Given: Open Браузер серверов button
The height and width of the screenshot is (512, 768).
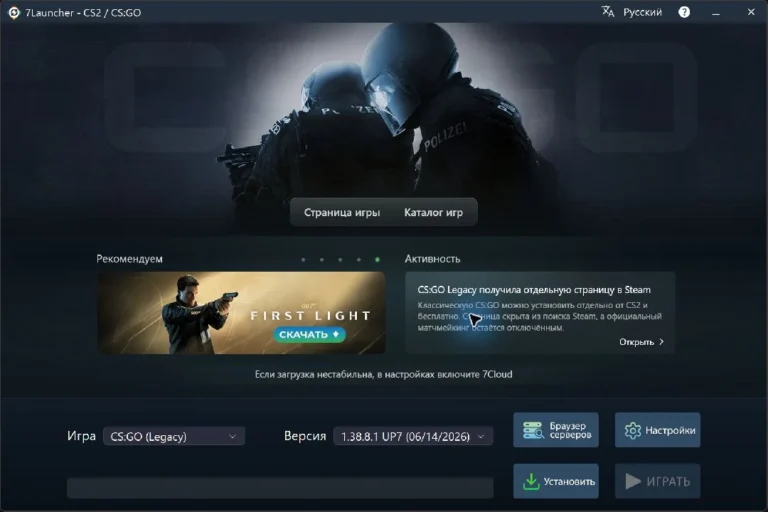Looking at the screenshot, I should (x=556, y=430).
